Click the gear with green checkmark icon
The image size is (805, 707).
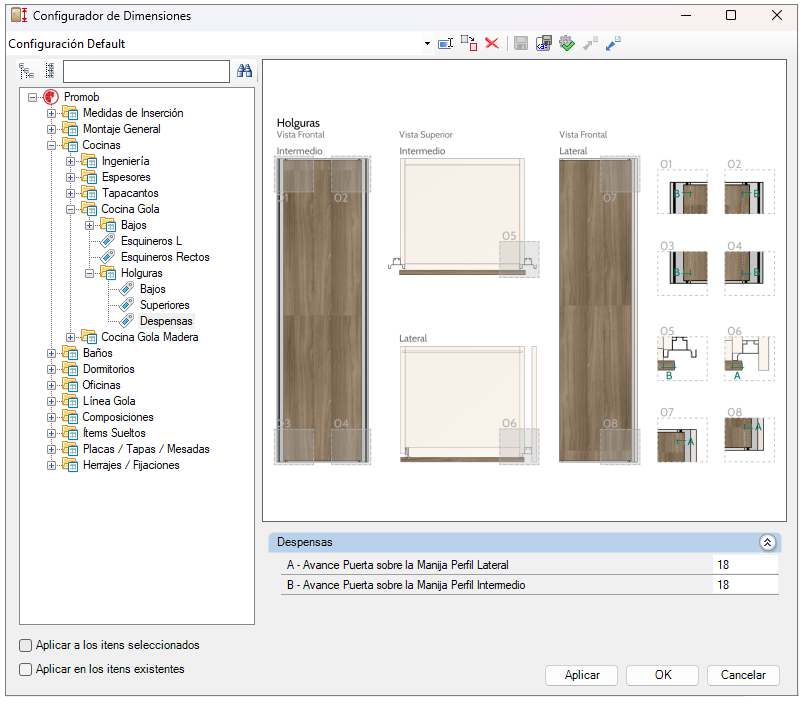[566, 43]
